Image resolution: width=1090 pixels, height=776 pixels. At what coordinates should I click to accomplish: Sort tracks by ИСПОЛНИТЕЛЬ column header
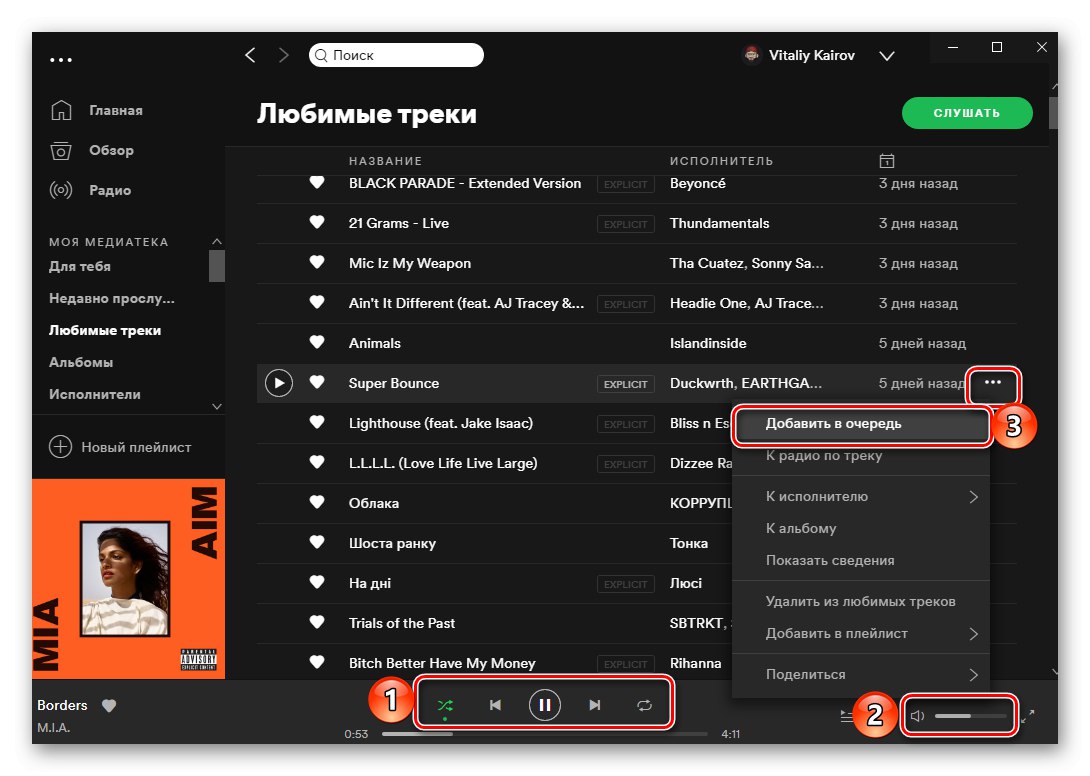[722, 161]
